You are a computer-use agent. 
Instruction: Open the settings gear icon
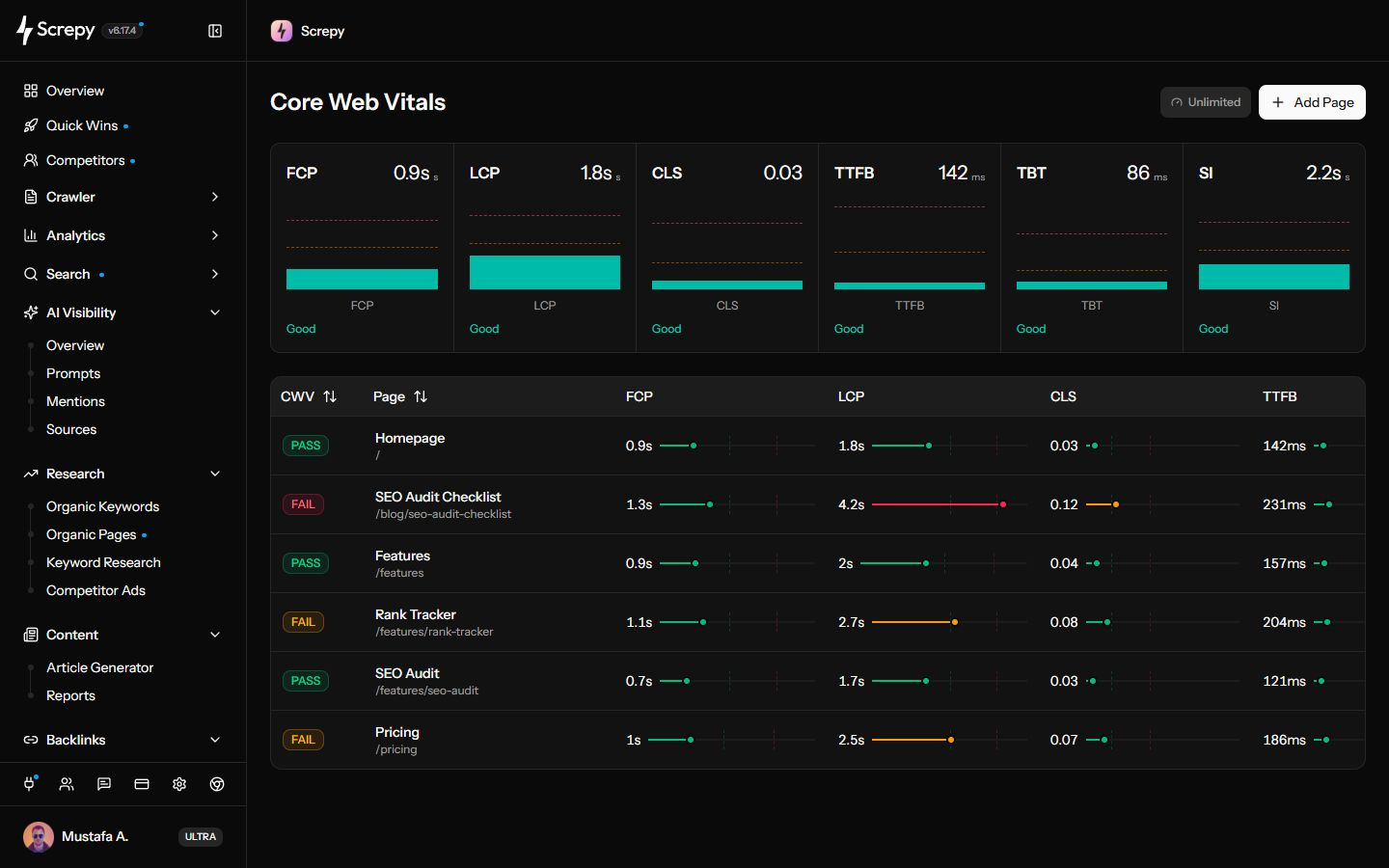tap(179, 784)
